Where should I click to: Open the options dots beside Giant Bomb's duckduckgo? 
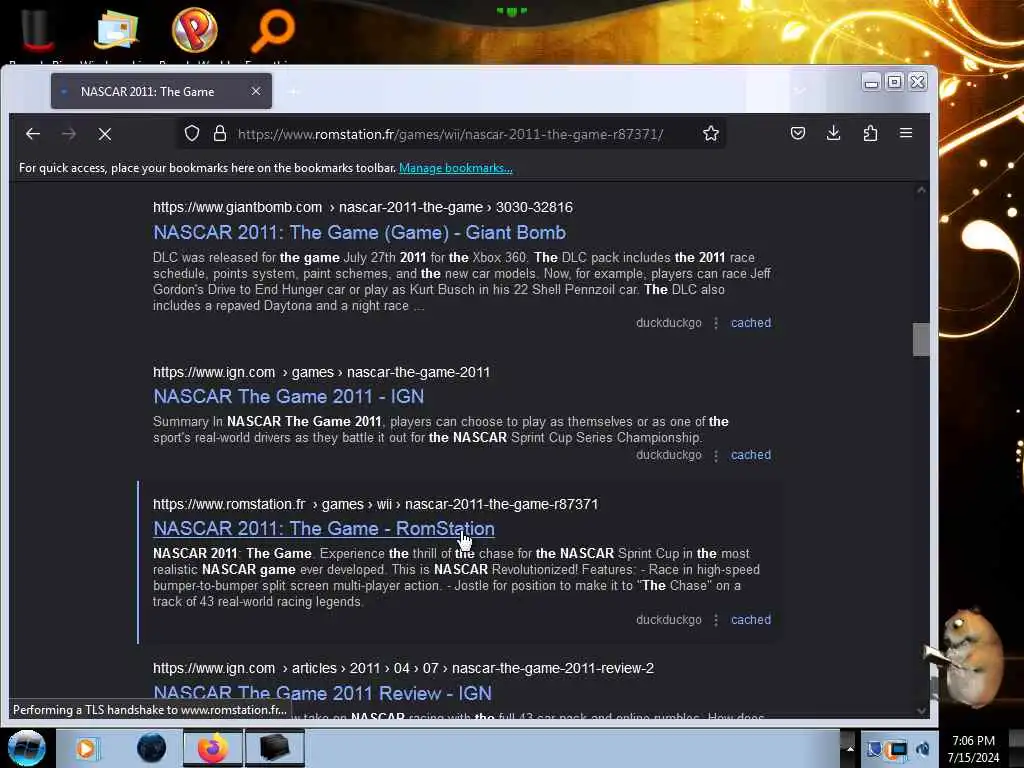[716, 323]
